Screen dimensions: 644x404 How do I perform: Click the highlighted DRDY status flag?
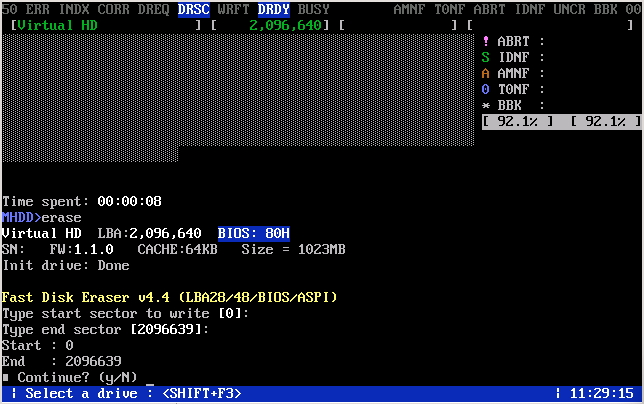click(274, 9)
